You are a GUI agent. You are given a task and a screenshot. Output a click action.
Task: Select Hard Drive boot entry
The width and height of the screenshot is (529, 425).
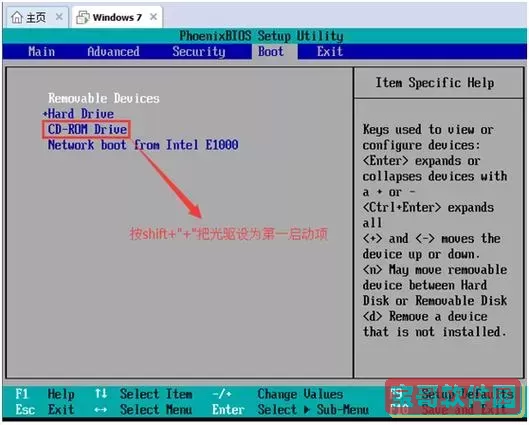(x=81, y=114)
